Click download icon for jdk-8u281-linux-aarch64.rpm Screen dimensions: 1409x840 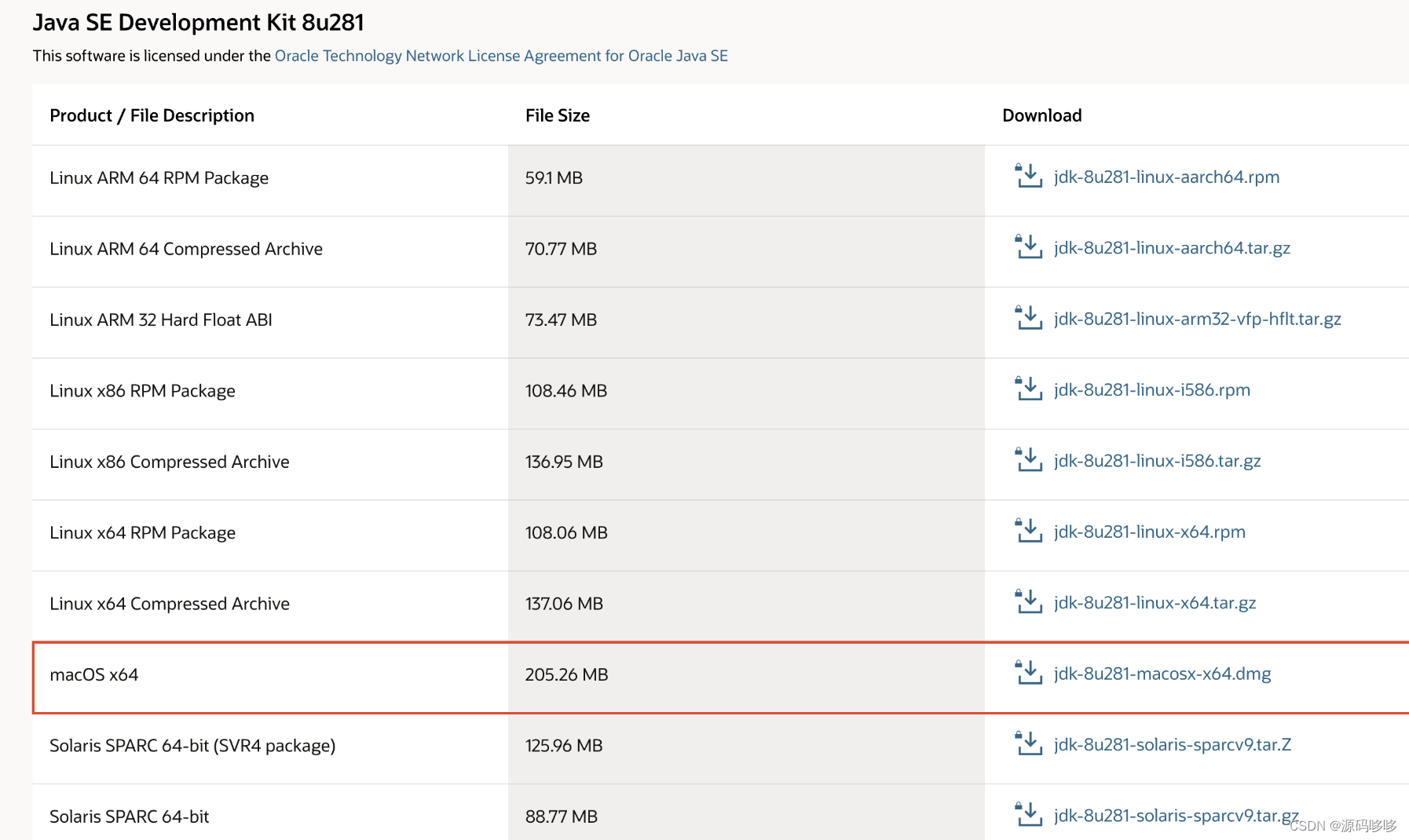(x=1028, y=176)
